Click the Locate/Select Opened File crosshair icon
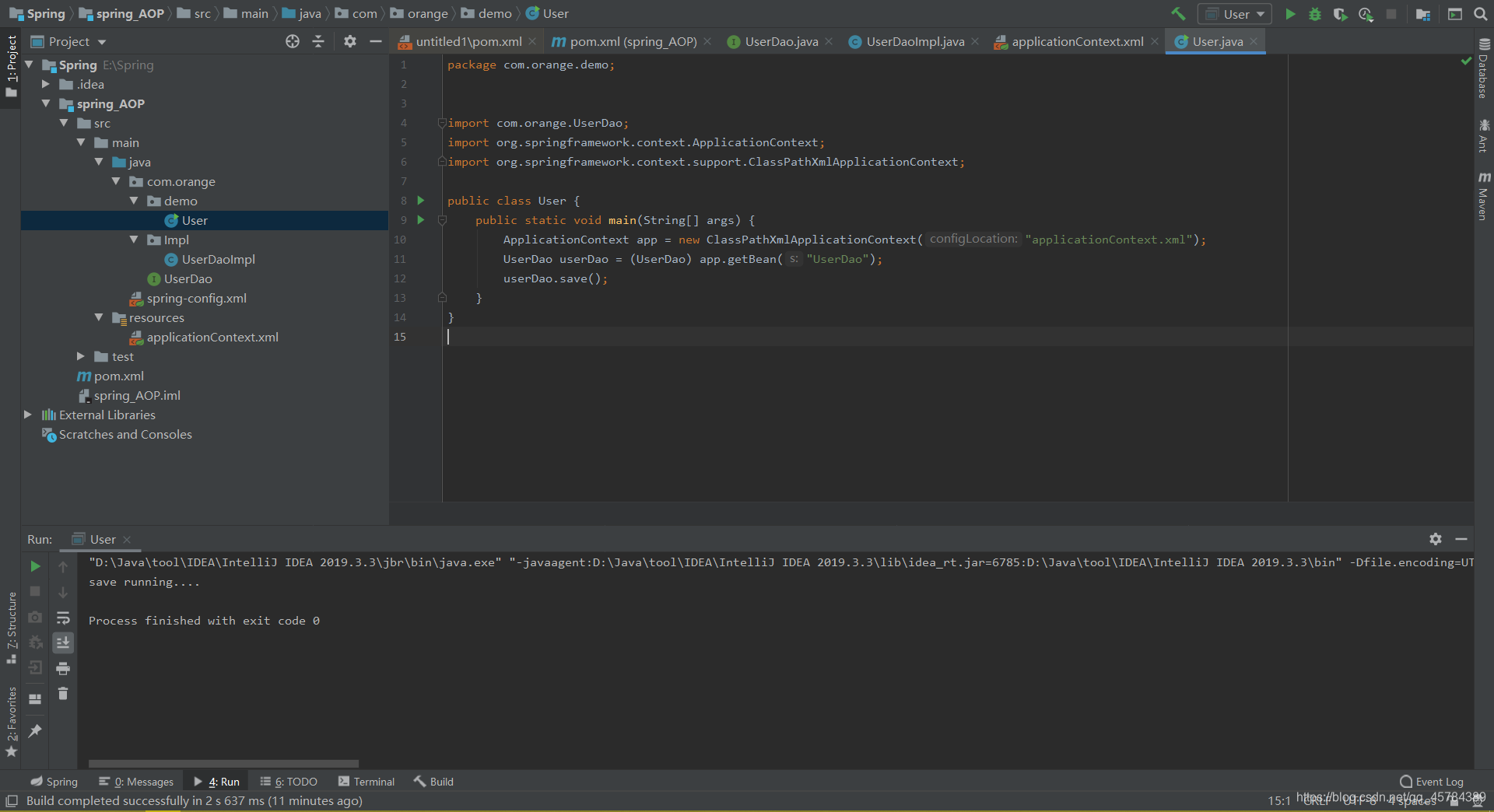This screenshot has width=1494, height=812. pos(293,41)
